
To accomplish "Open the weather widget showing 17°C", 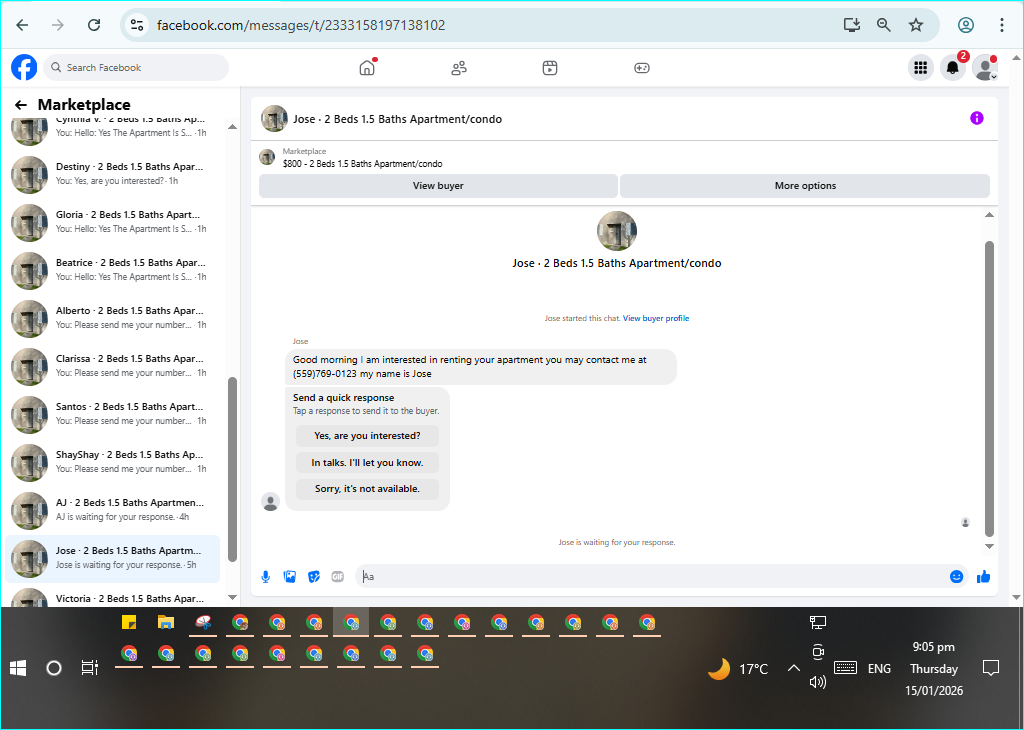I will coord(738,669).
